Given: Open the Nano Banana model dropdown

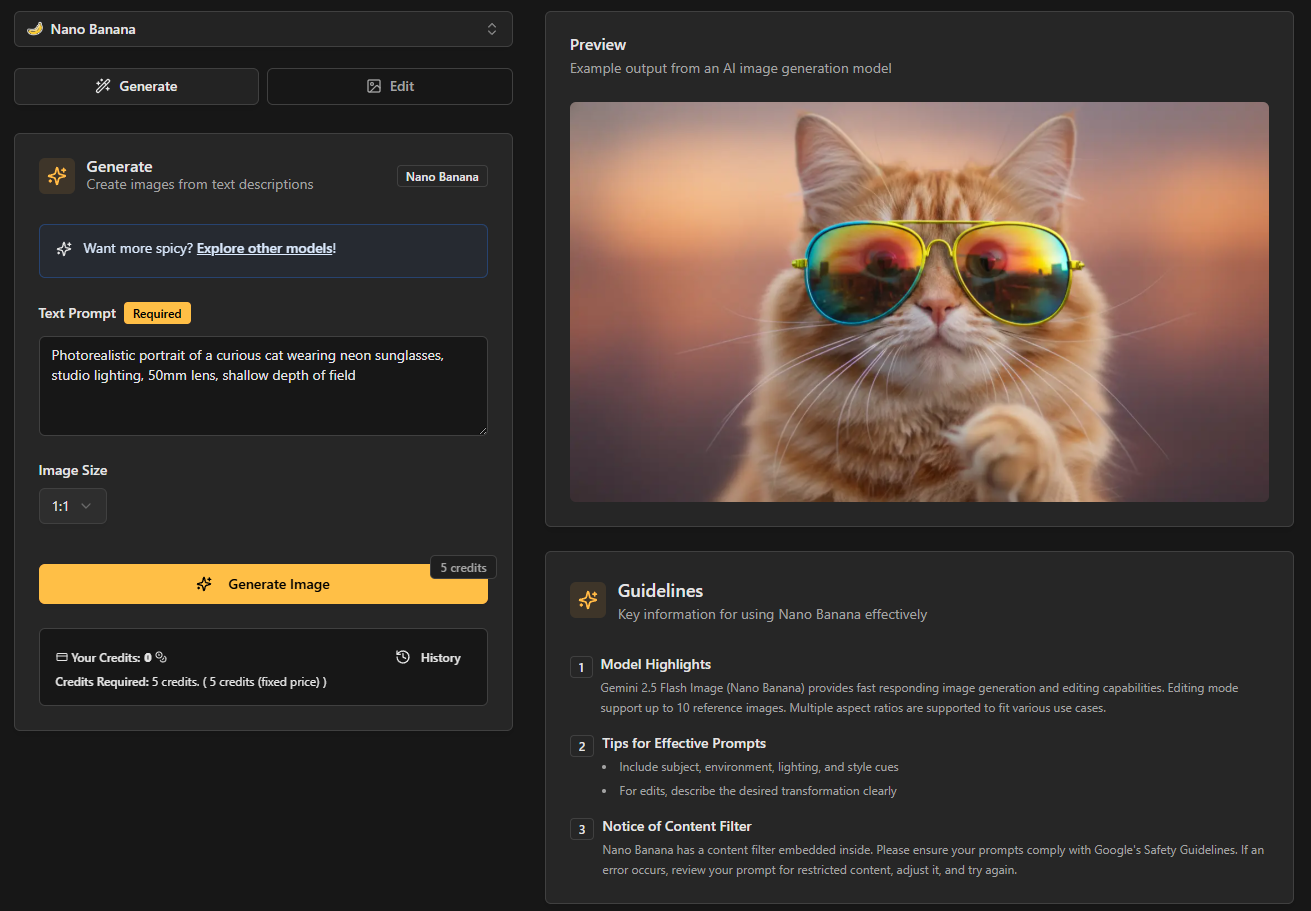Looking at the screenshot, I should click(263, 29).
